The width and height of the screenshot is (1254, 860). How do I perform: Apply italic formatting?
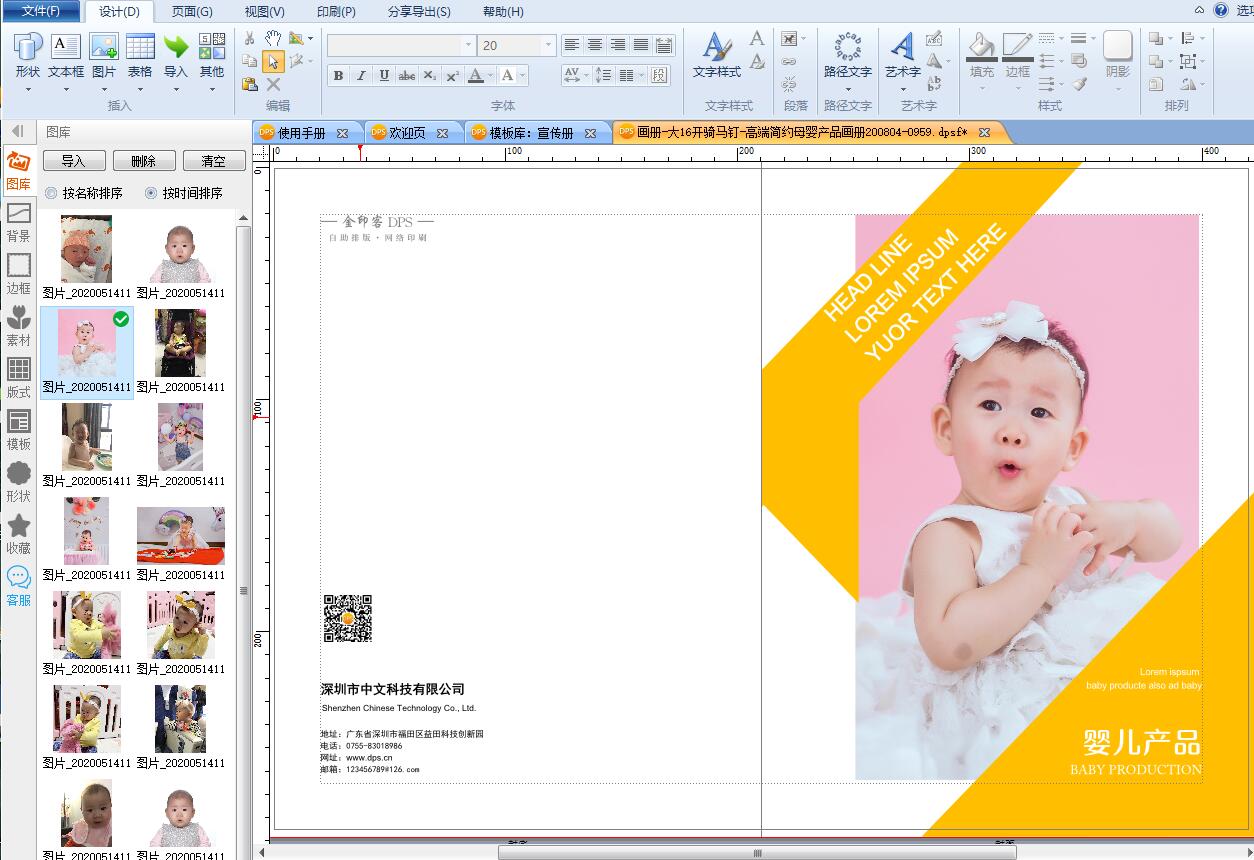coord(361,75)
